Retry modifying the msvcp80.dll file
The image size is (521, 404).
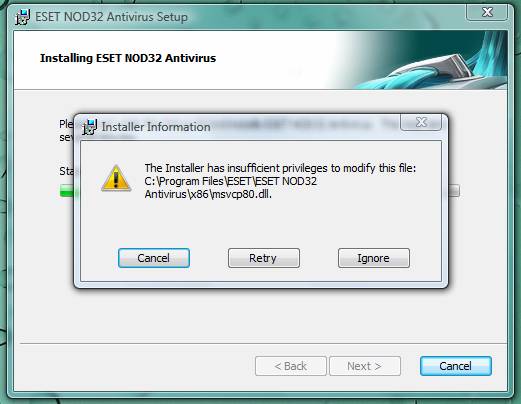(264, 258)
